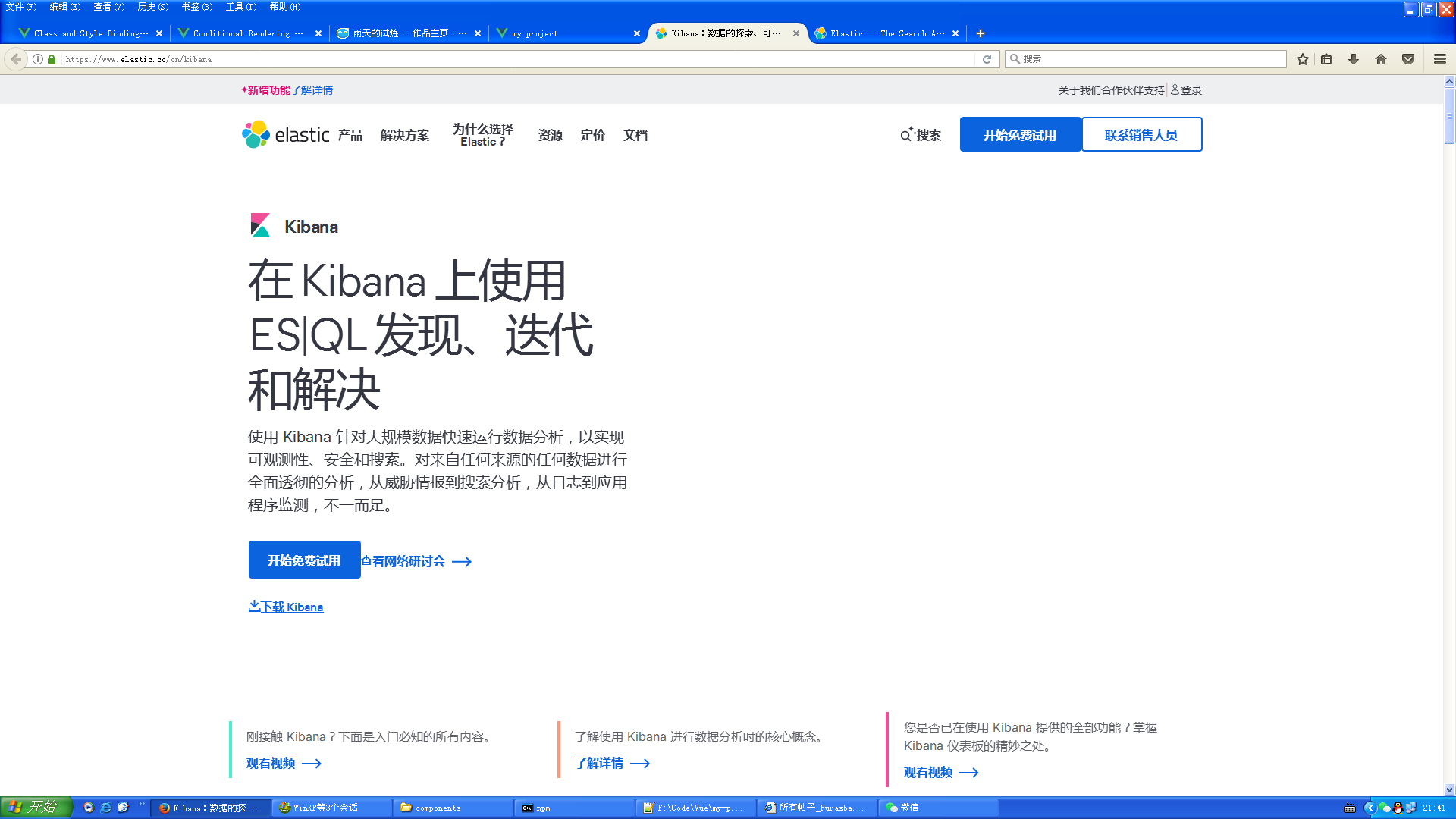Close the Conditional Rendering tab

click(x=318, y=33)
